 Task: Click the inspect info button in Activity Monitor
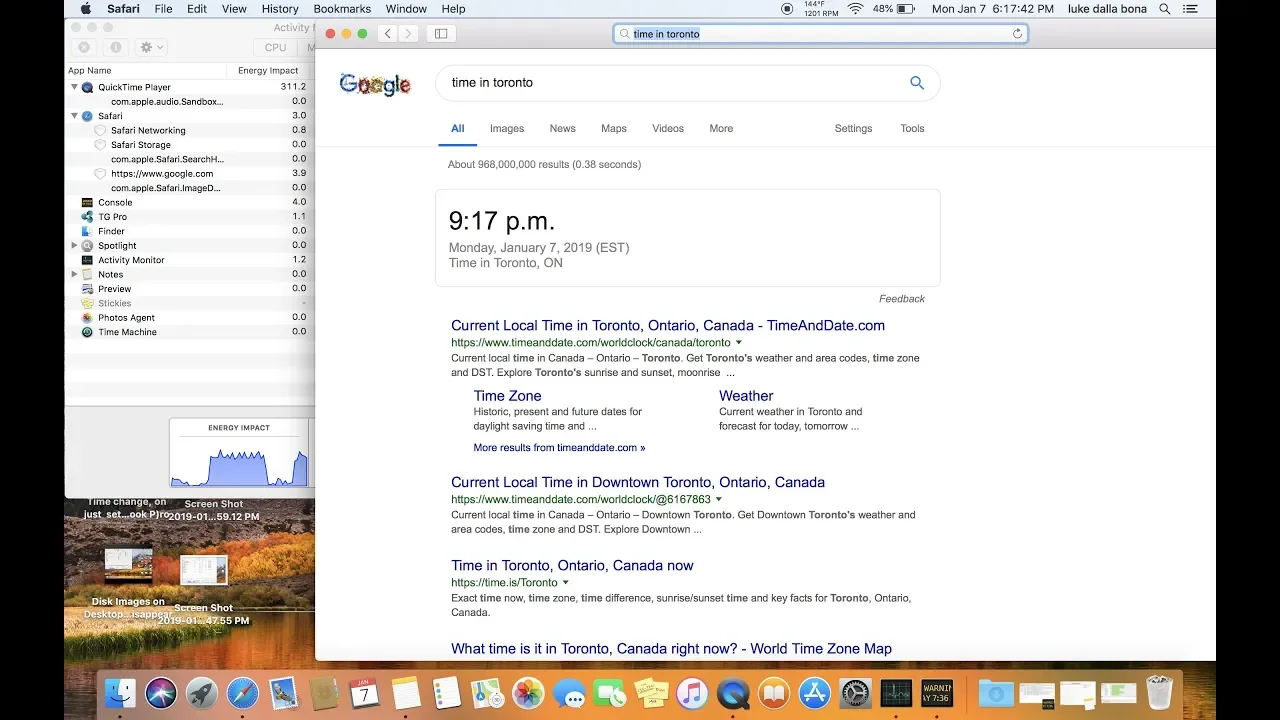(x=115, y=47)
